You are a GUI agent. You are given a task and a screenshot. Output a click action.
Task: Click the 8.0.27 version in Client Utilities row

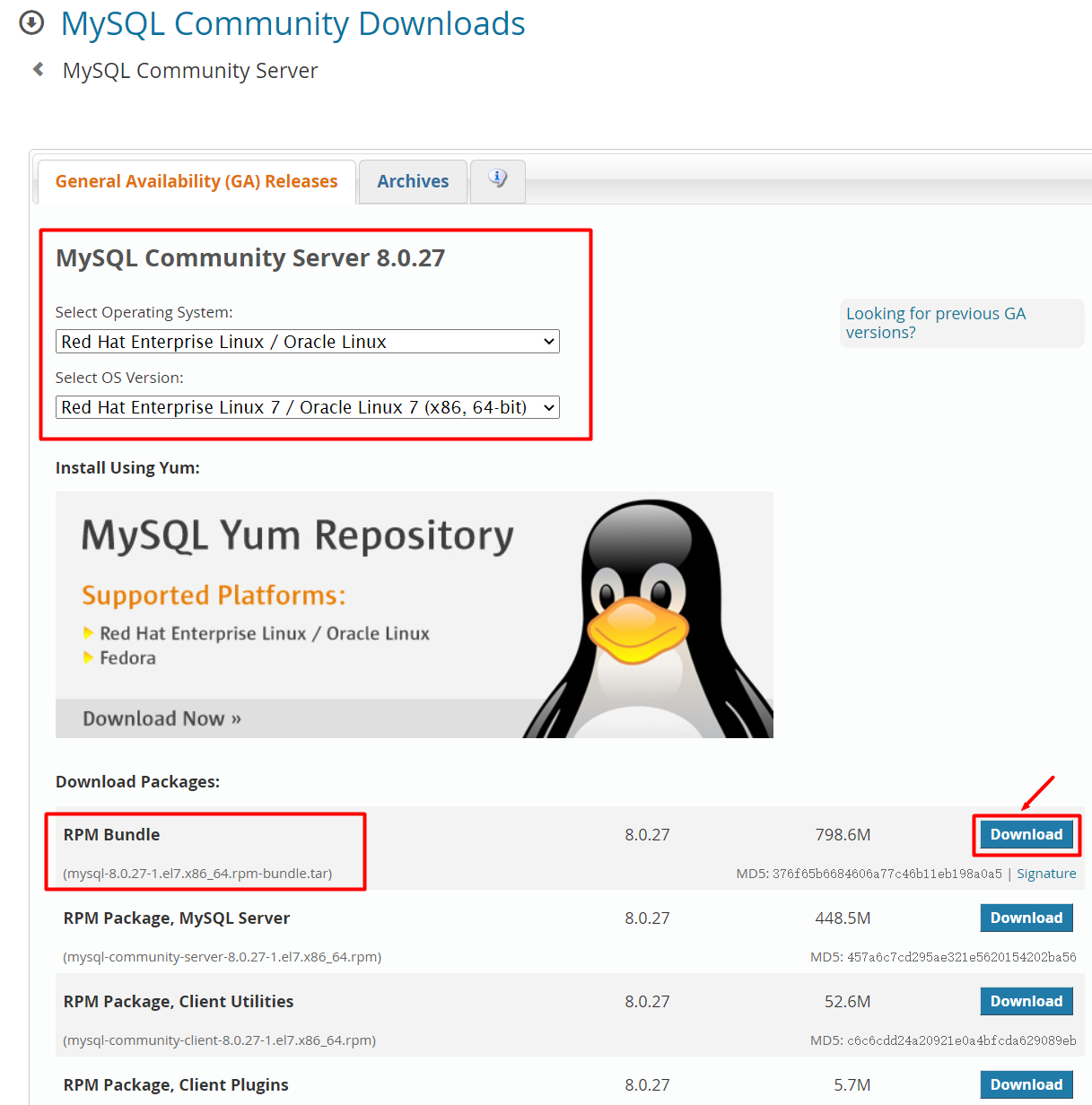point(647,1001)
